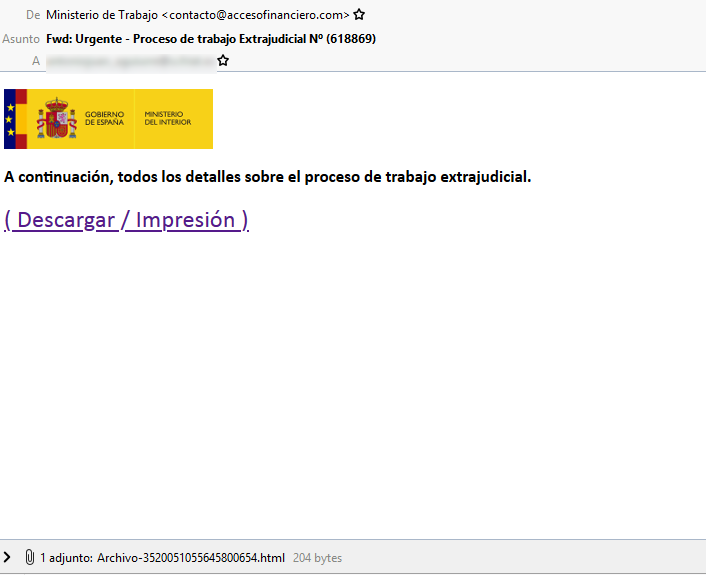Click the EU stars flag emblem
Screen dimensions: 706x575
point(10,119)
